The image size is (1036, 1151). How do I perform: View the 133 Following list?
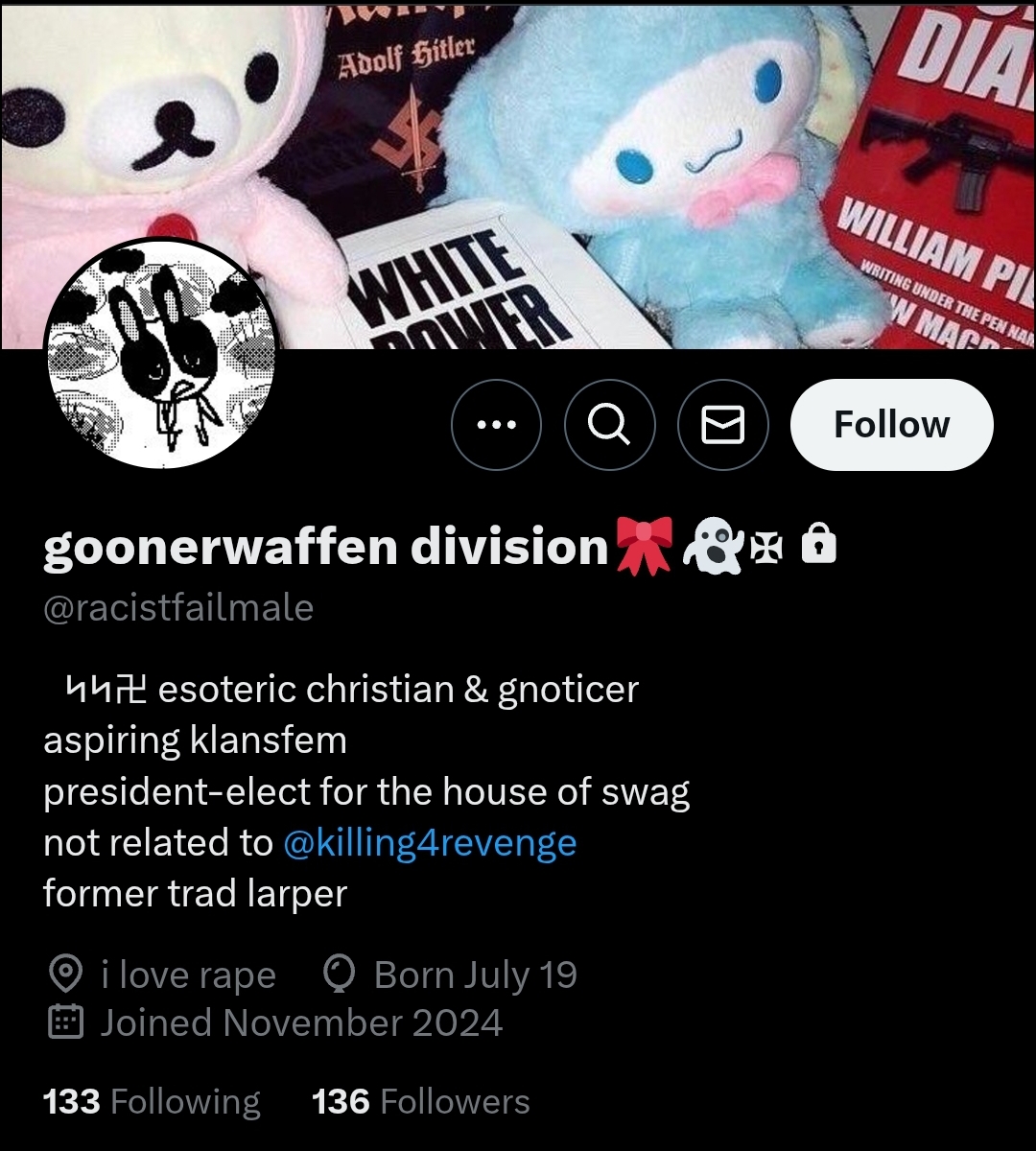[x=152, y=1102]
